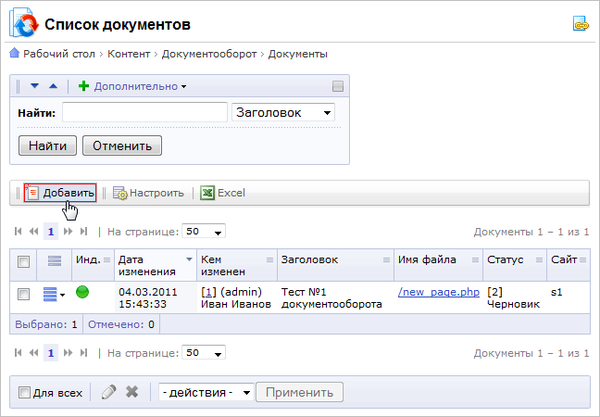Expand the top На странице dropdown
The width and height of the screenshot is (600, 417).
coord(204,231)
